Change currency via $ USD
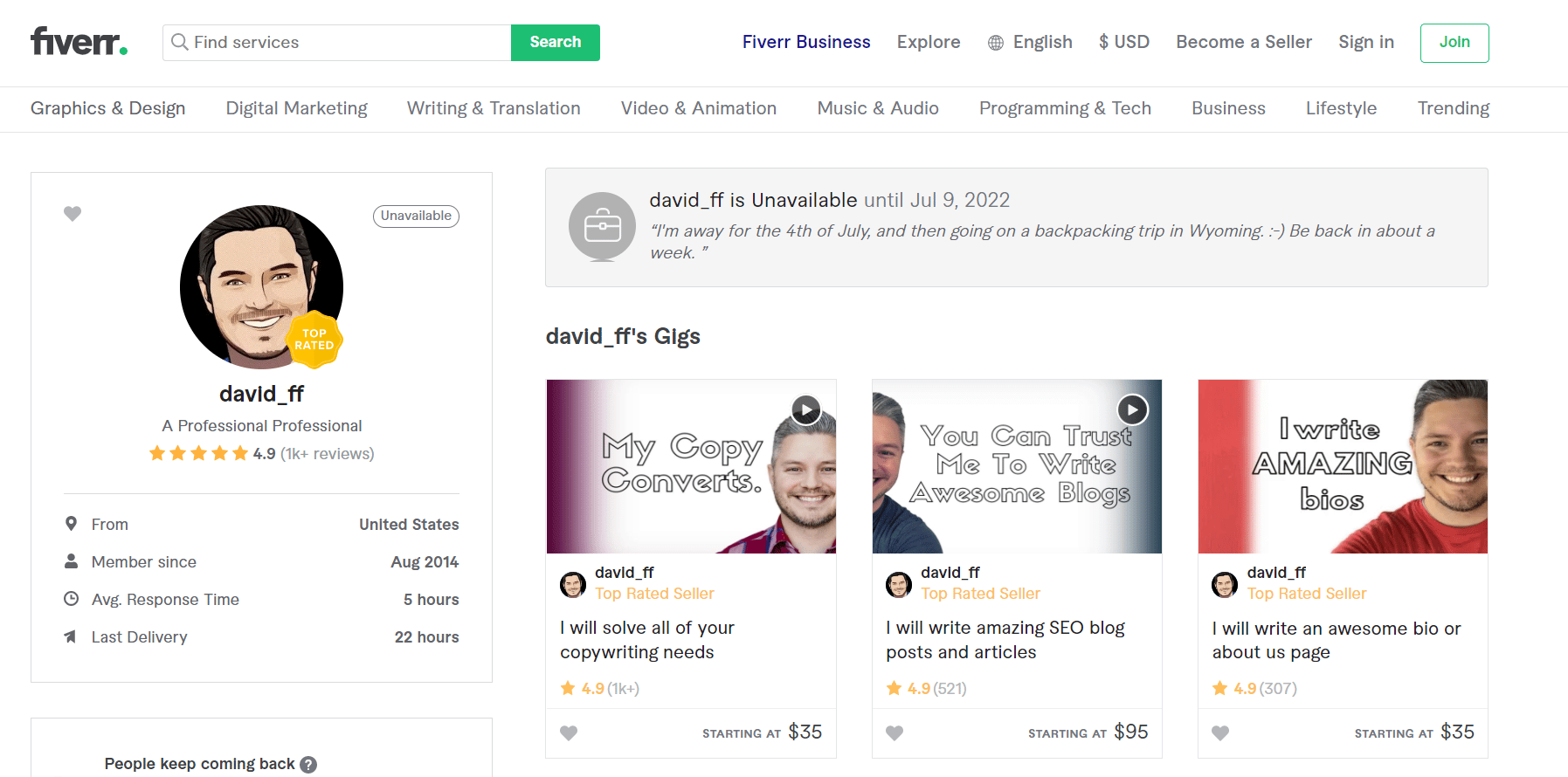The height and width of the screenshot is (777, 1568). pos(1124,42)
